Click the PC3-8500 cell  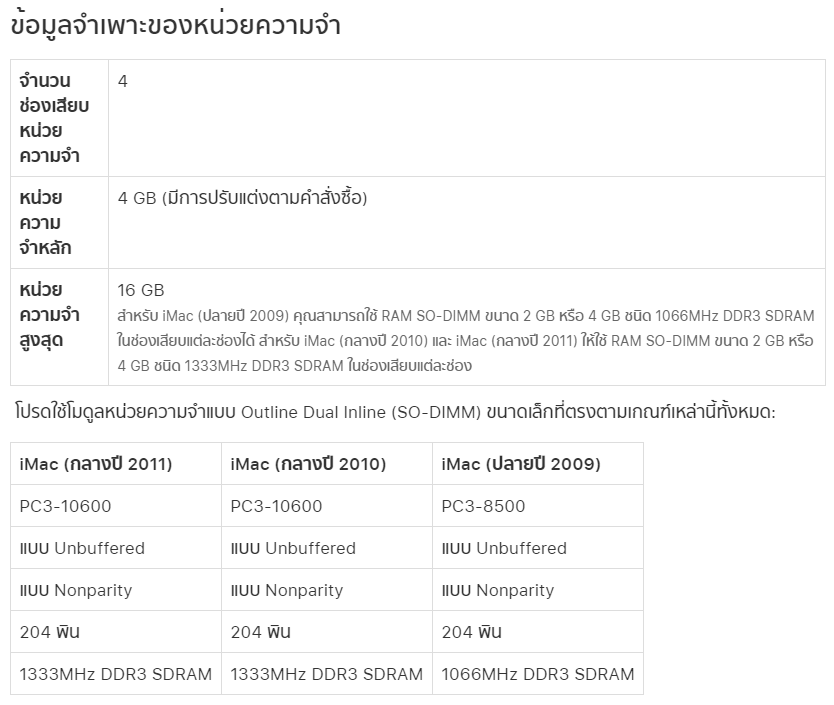point(483,506)
